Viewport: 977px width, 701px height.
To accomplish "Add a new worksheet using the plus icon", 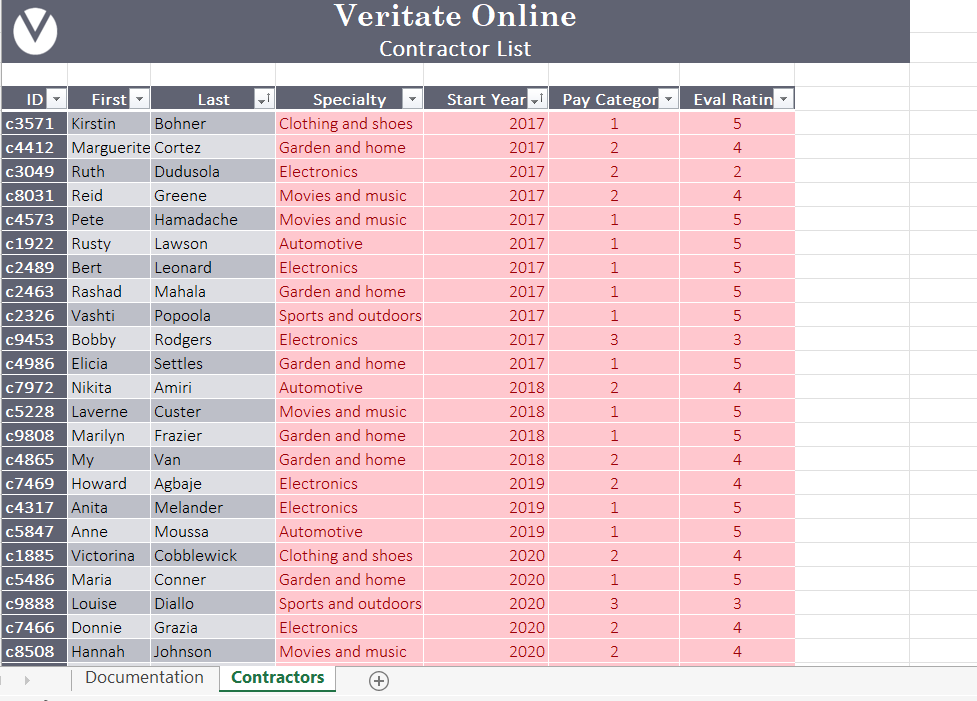I will tap(378, 680).
